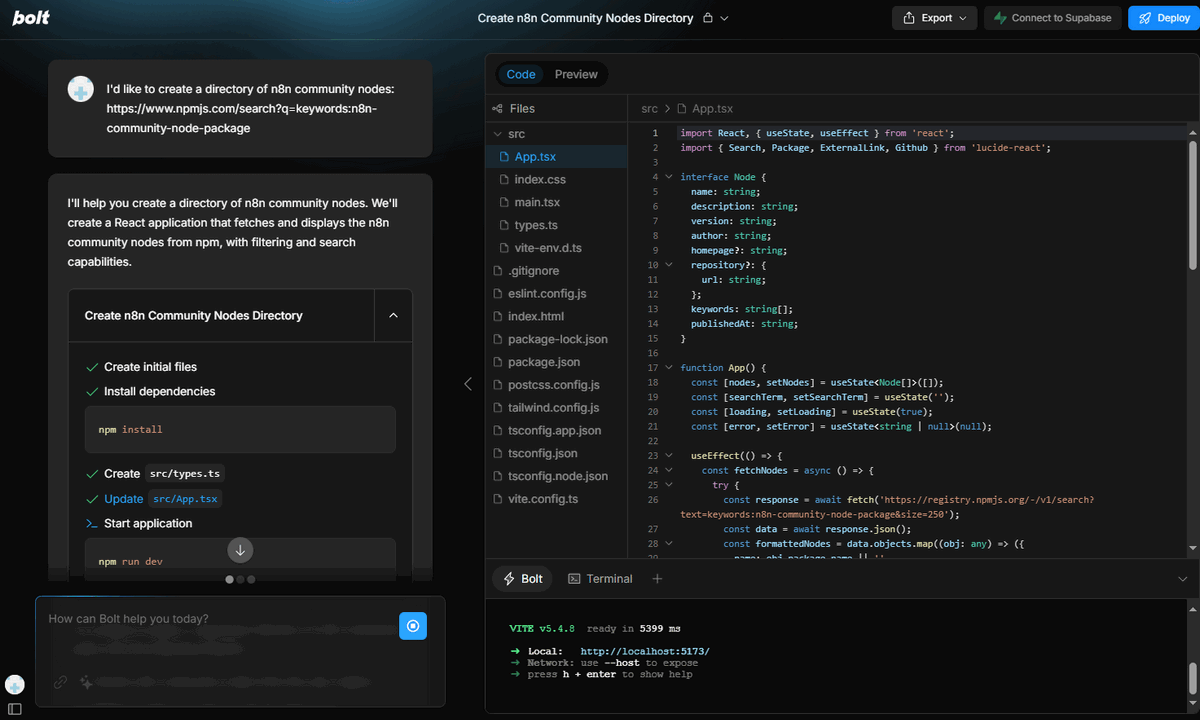This screenshot has width=1200, height=720.
Task: Click the middle carousel dot below the plan card
Action: tap(240, 578)
